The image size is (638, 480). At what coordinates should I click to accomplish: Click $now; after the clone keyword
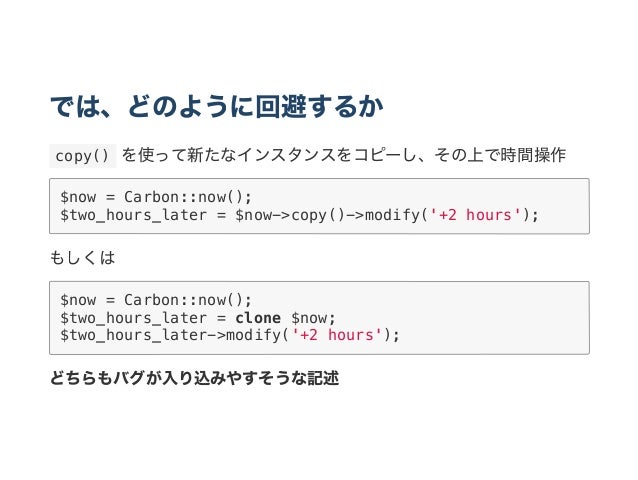point(313,318)
